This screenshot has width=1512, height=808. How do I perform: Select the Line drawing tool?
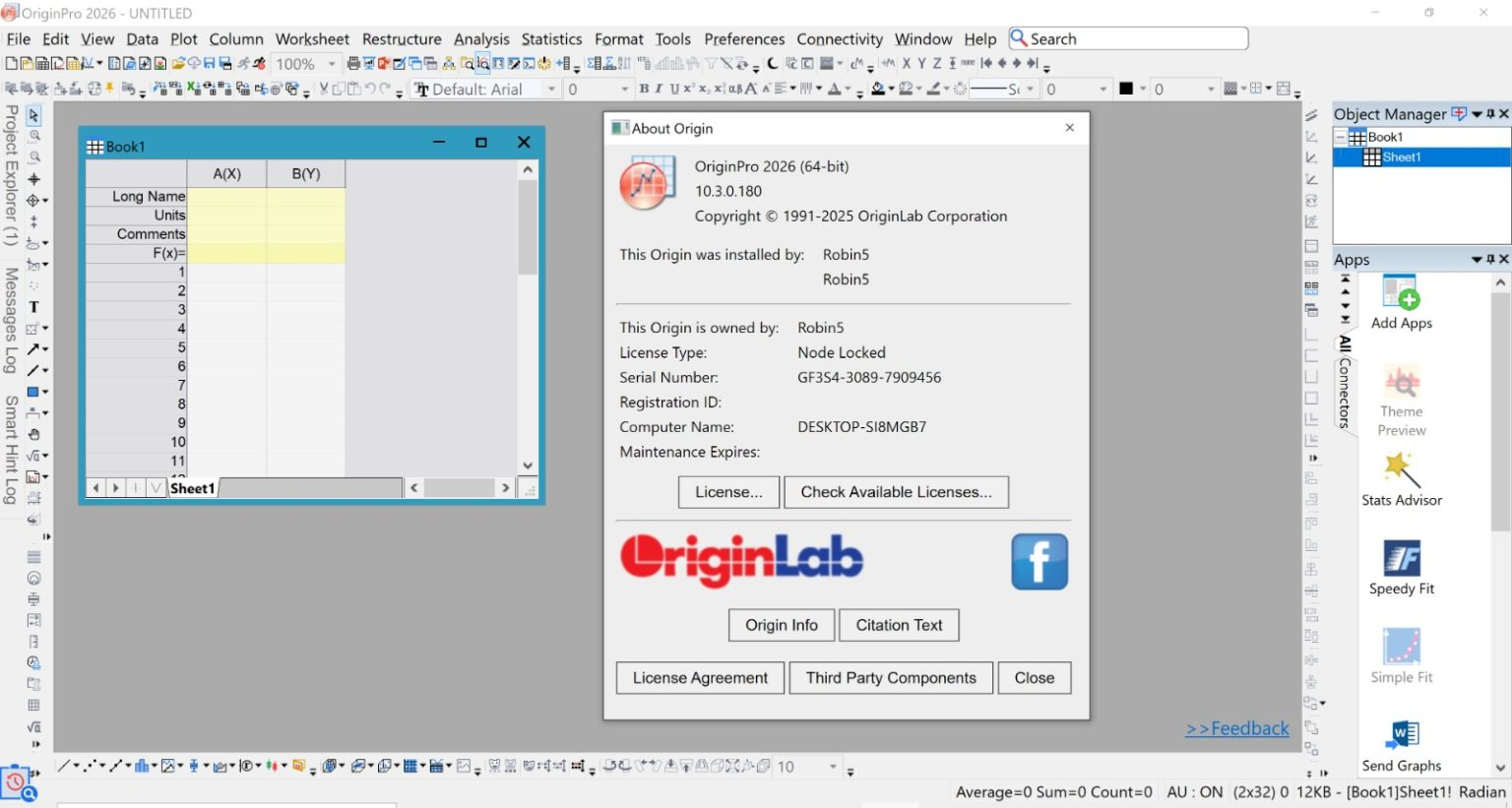33,371
